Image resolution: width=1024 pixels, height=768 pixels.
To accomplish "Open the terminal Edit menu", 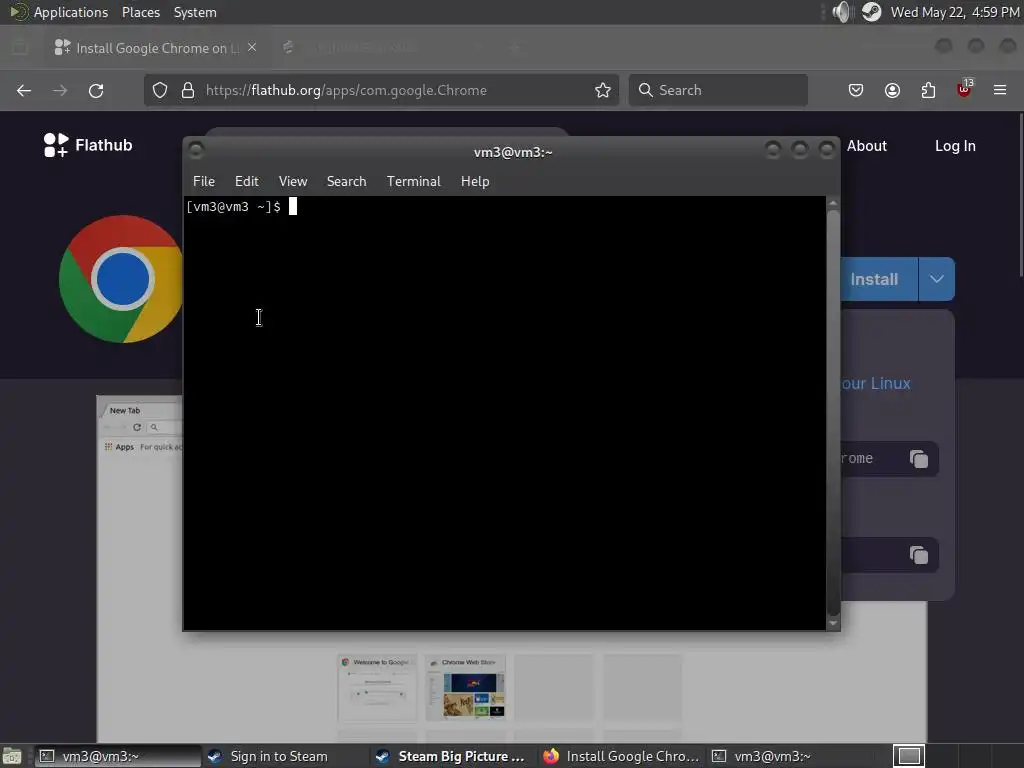I will click(247, 182).
